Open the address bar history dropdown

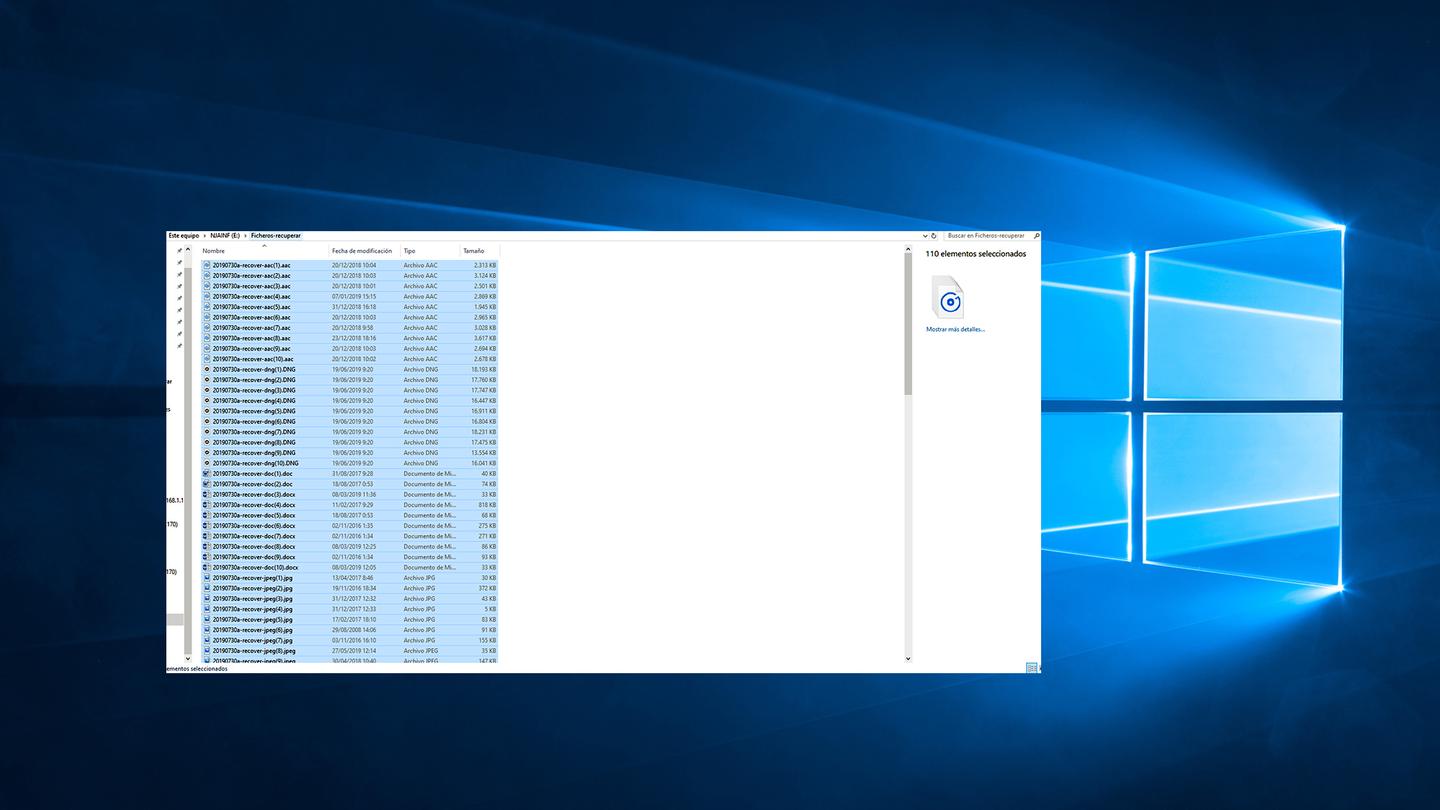click(924, 236)
